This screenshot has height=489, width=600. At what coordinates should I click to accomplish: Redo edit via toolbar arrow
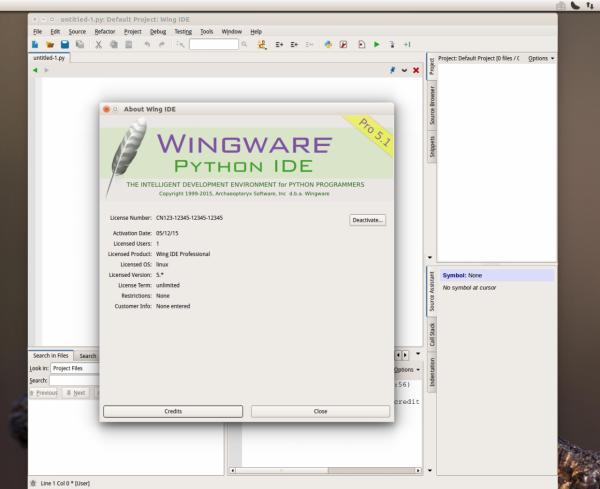click(x=161, y=45)
